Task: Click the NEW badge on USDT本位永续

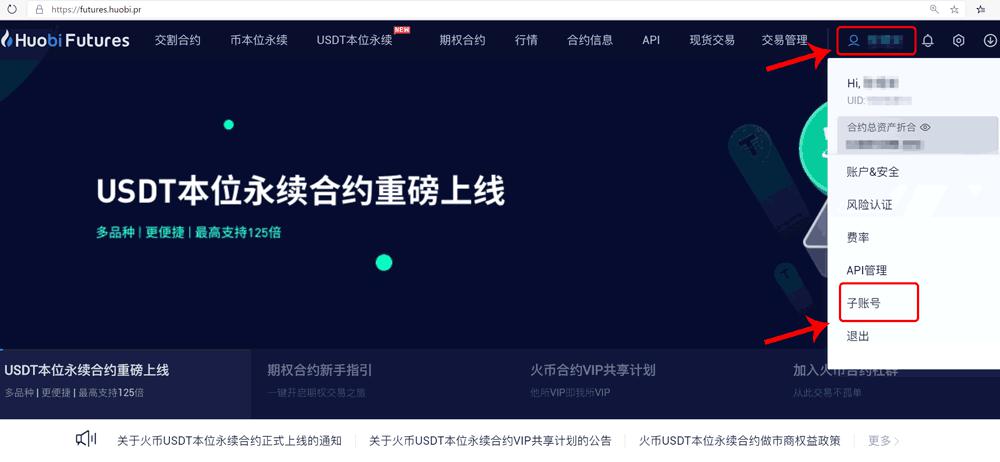Action: [402, 29]
